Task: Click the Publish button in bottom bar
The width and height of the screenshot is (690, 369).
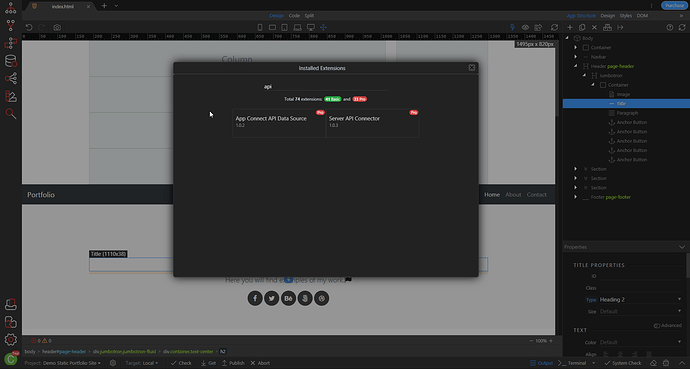Action: (233, 363)
